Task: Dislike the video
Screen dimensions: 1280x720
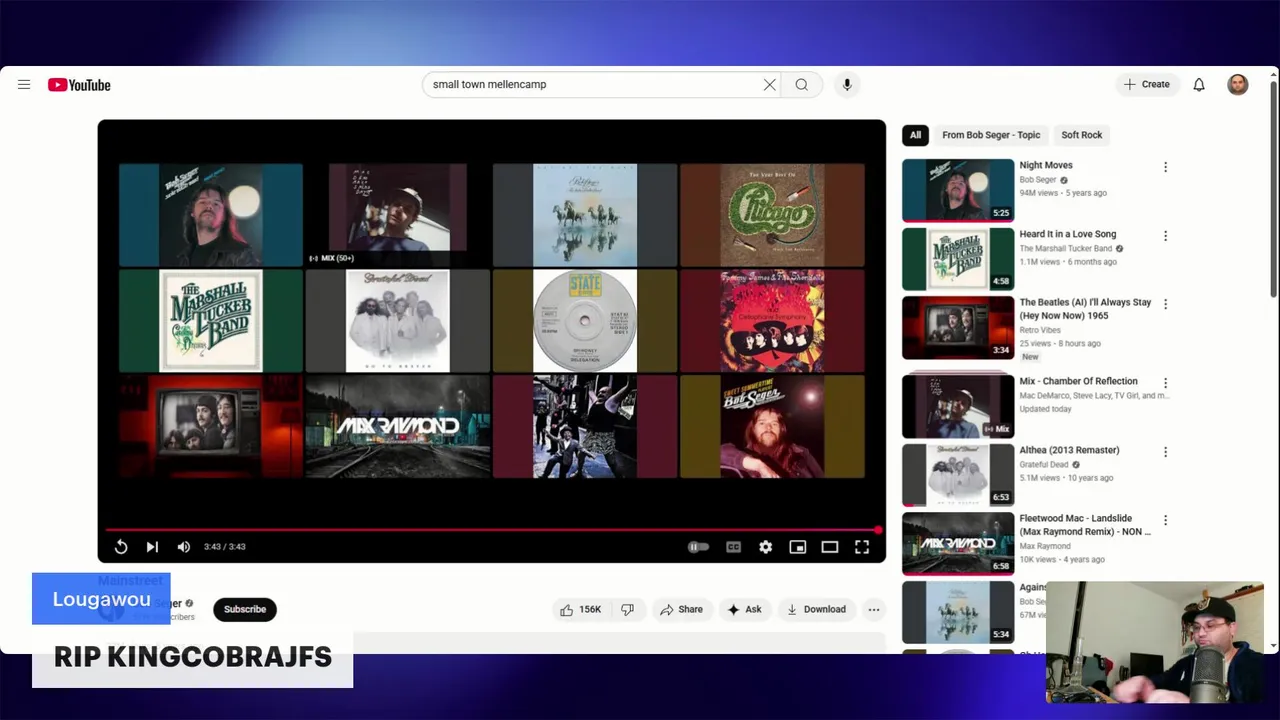Action: pos(627,609)
